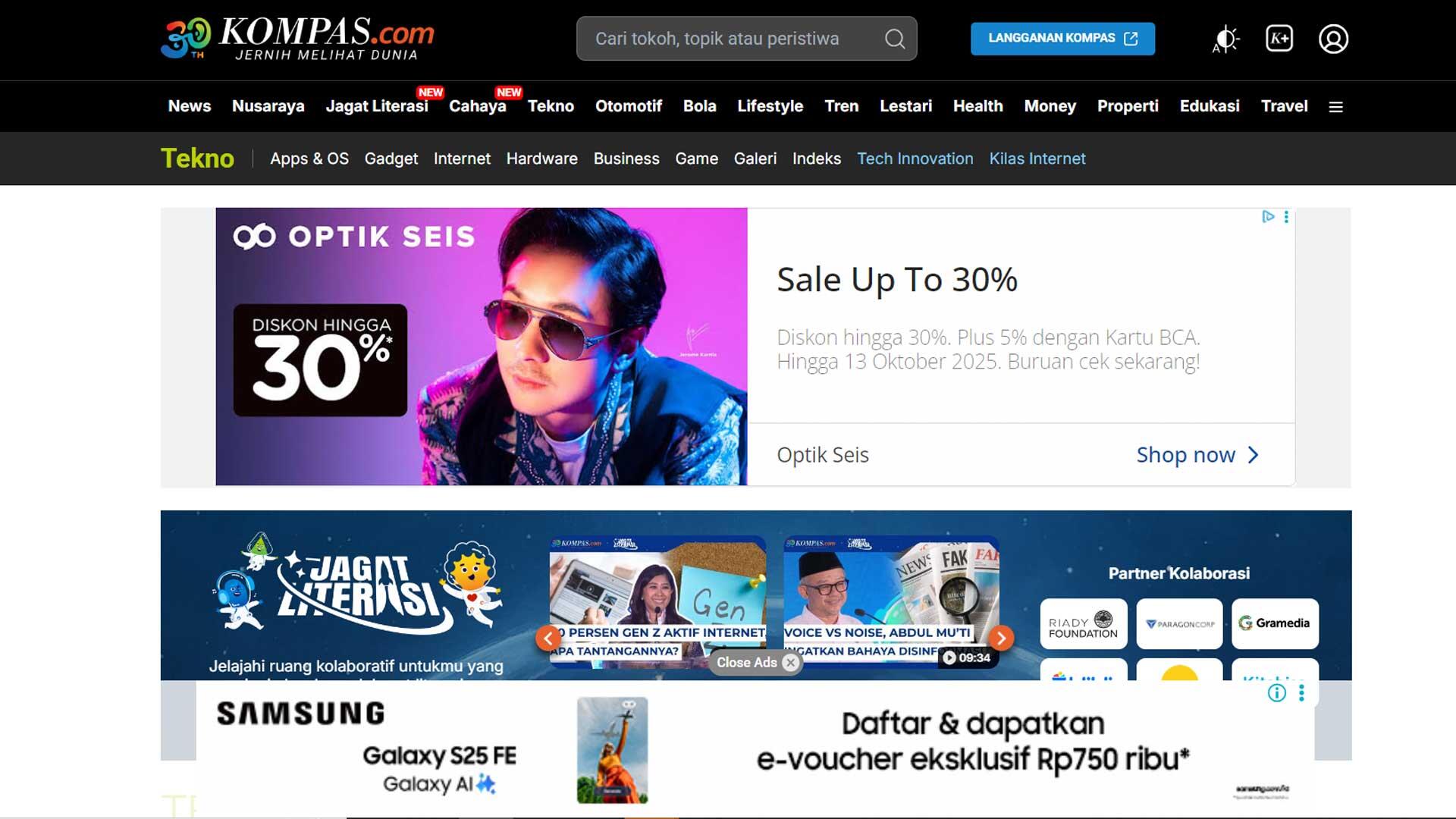Select the Gadget subcategory
Screen dimensions: 1456x819
click(x=391, y=158)
